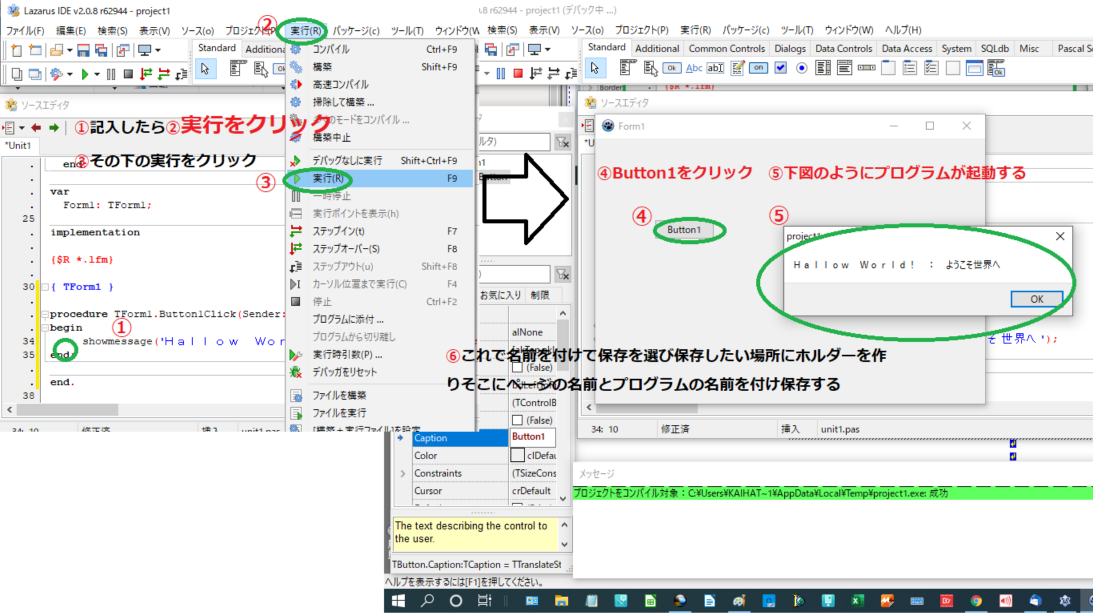This screenshot has height=615, width=1093.
Task: Click the grey Stop square in left toolbar
Action: coord(128,73)
